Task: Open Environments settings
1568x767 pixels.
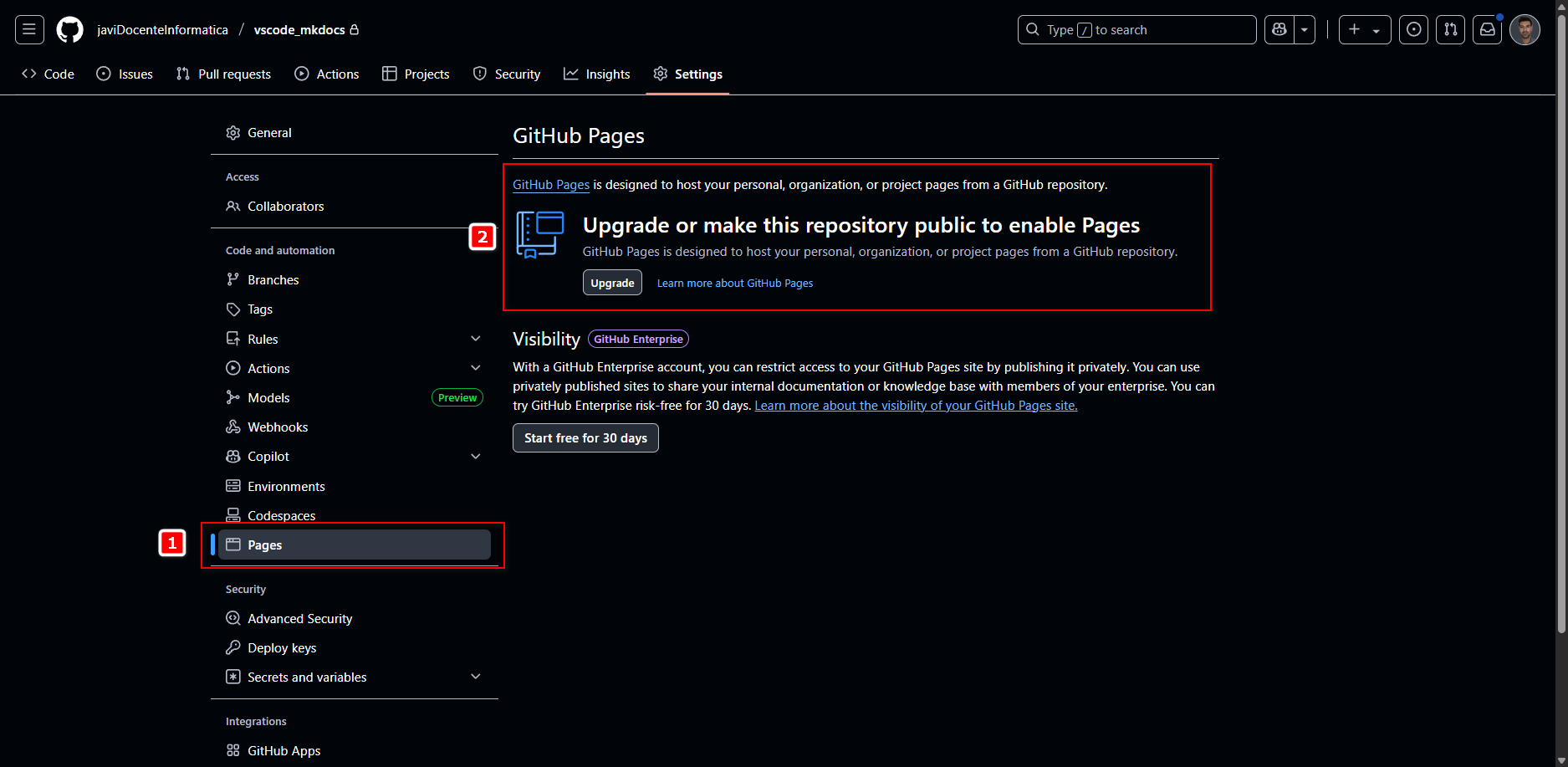Action: pos(355,487)
